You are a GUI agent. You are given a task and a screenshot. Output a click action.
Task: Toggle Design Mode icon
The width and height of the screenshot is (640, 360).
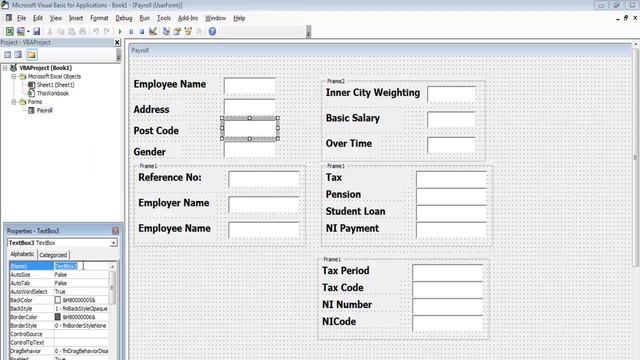(x=153, y=31)
